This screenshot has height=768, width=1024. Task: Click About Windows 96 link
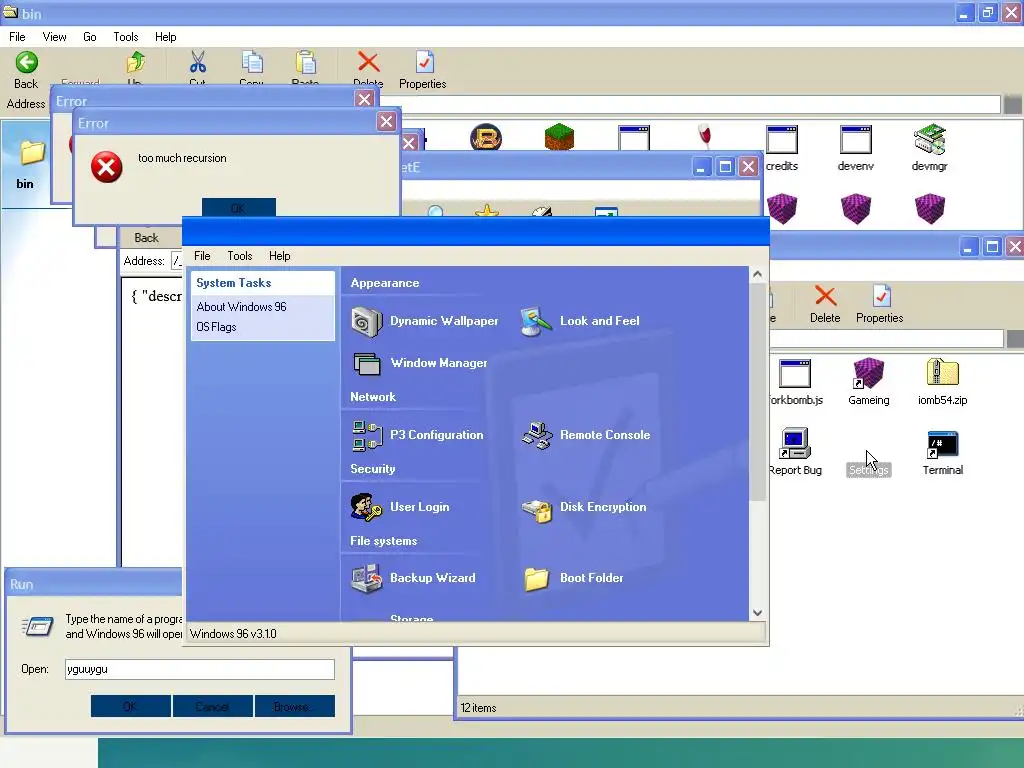point(241,307)
